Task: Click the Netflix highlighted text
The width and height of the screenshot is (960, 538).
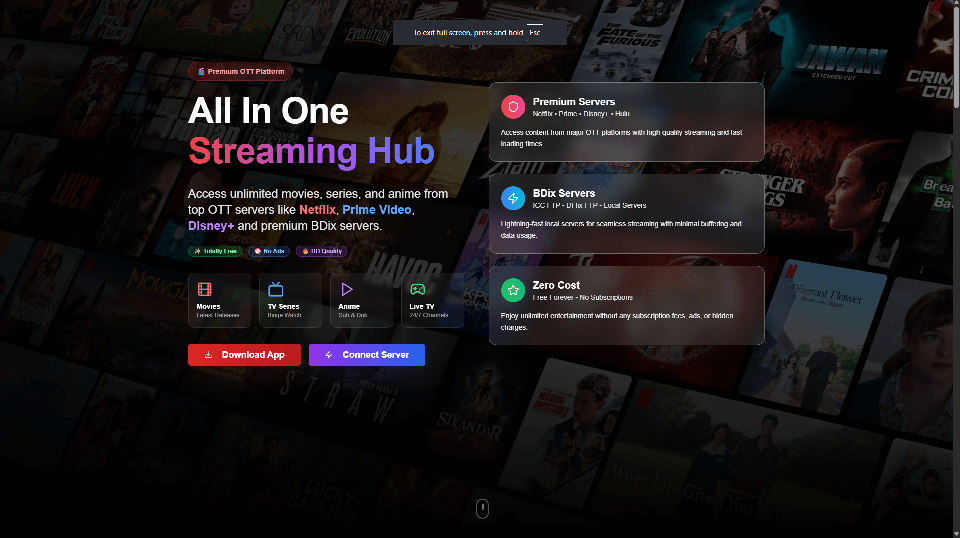Action: pos(317,210)
